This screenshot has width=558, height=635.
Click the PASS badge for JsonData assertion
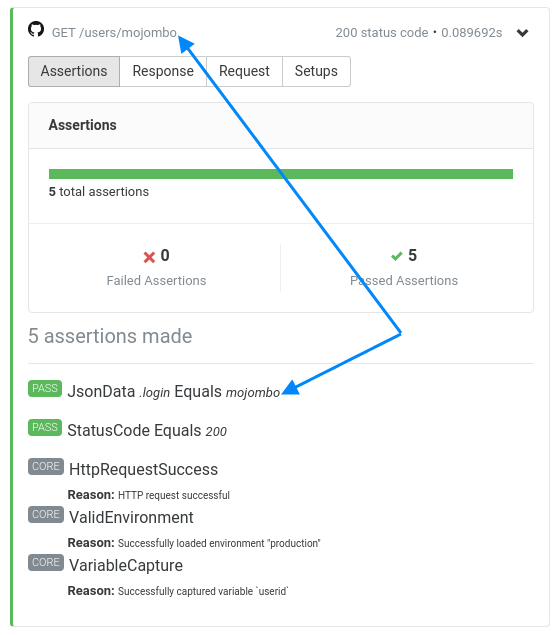click(x=45, y=388)
